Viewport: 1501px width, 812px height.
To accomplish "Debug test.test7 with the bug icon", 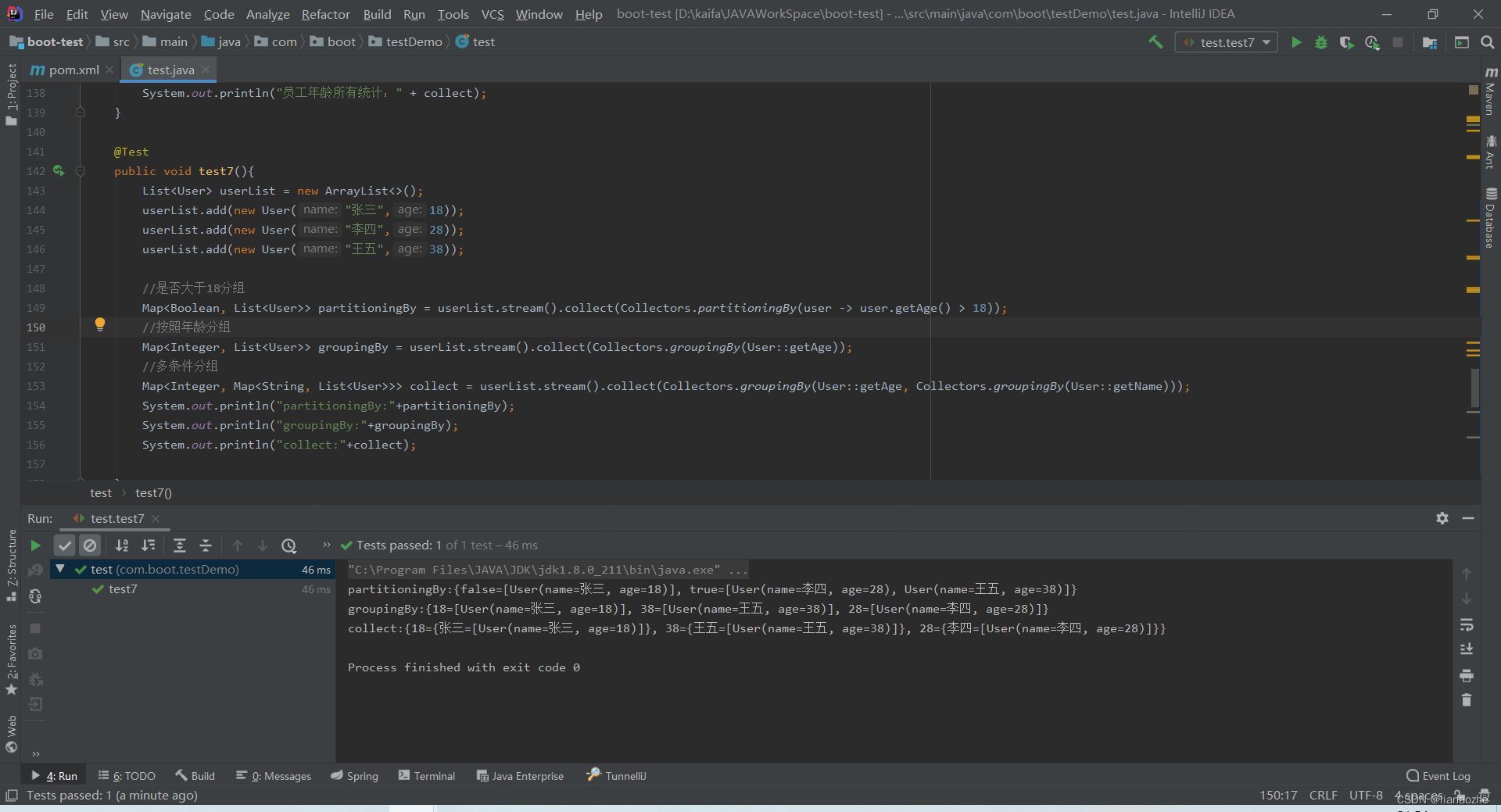I will pos(1321,42).
